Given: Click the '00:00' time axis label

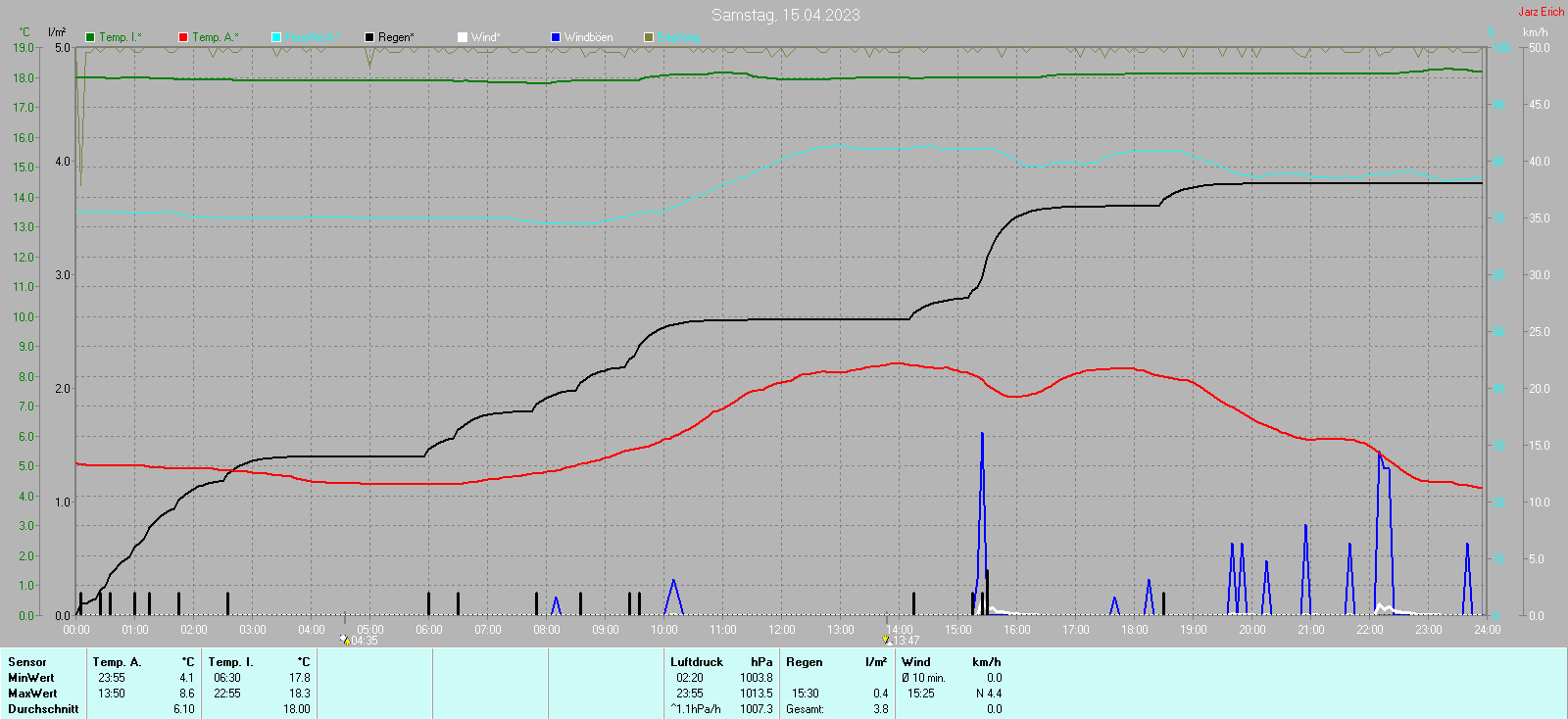Looking at the screenshot, I should [76, 630].
